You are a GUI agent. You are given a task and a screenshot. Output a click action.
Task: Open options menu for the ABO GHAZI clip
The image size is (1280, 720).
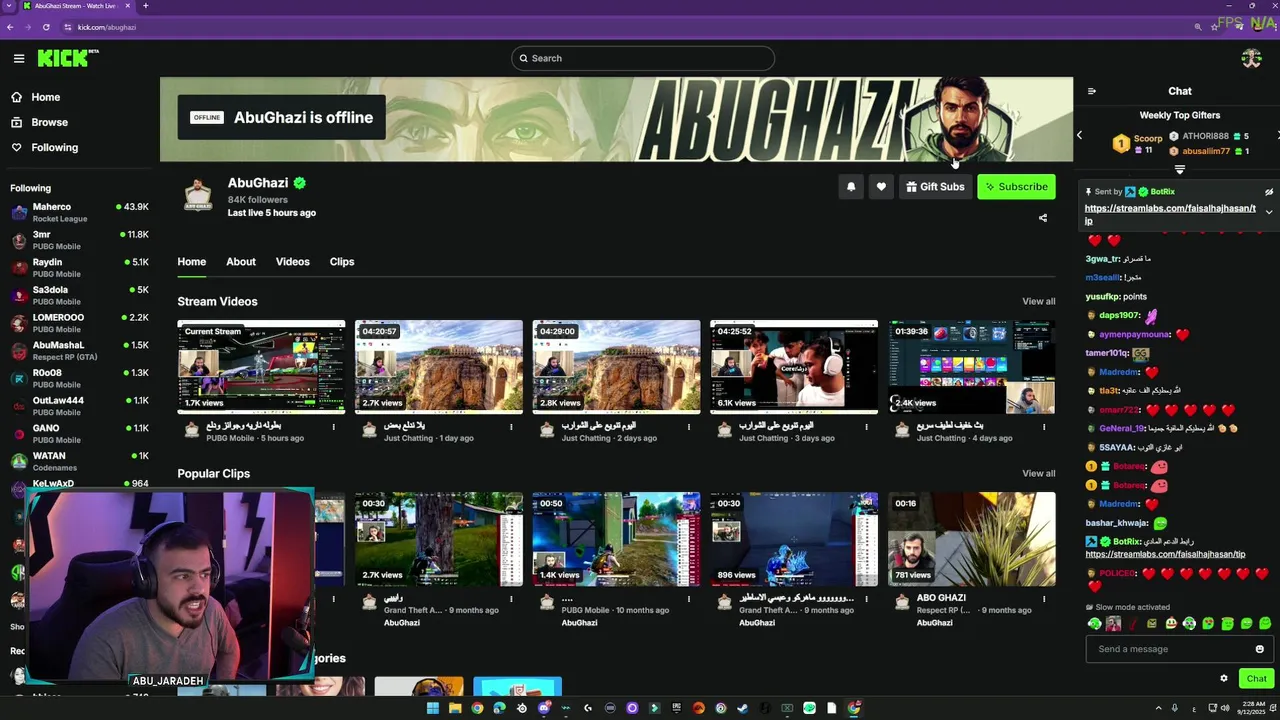coord(1044,599)
